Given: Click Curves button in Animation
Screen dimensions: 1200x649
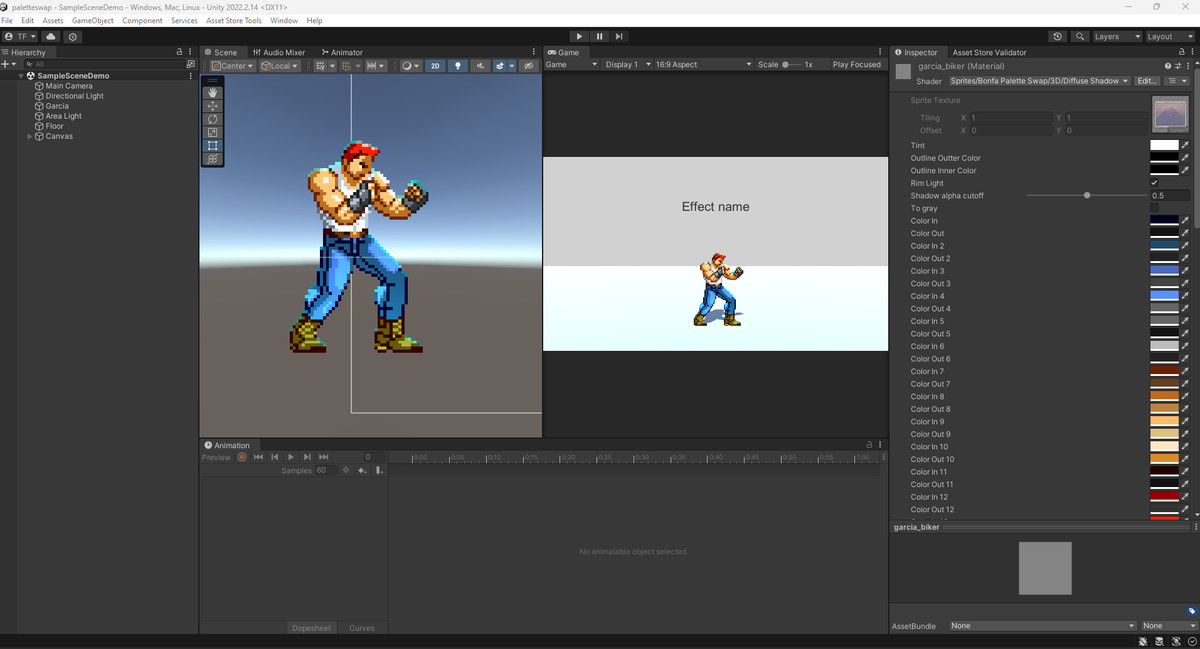Looking at the screenshot, I should coord(362,628).
